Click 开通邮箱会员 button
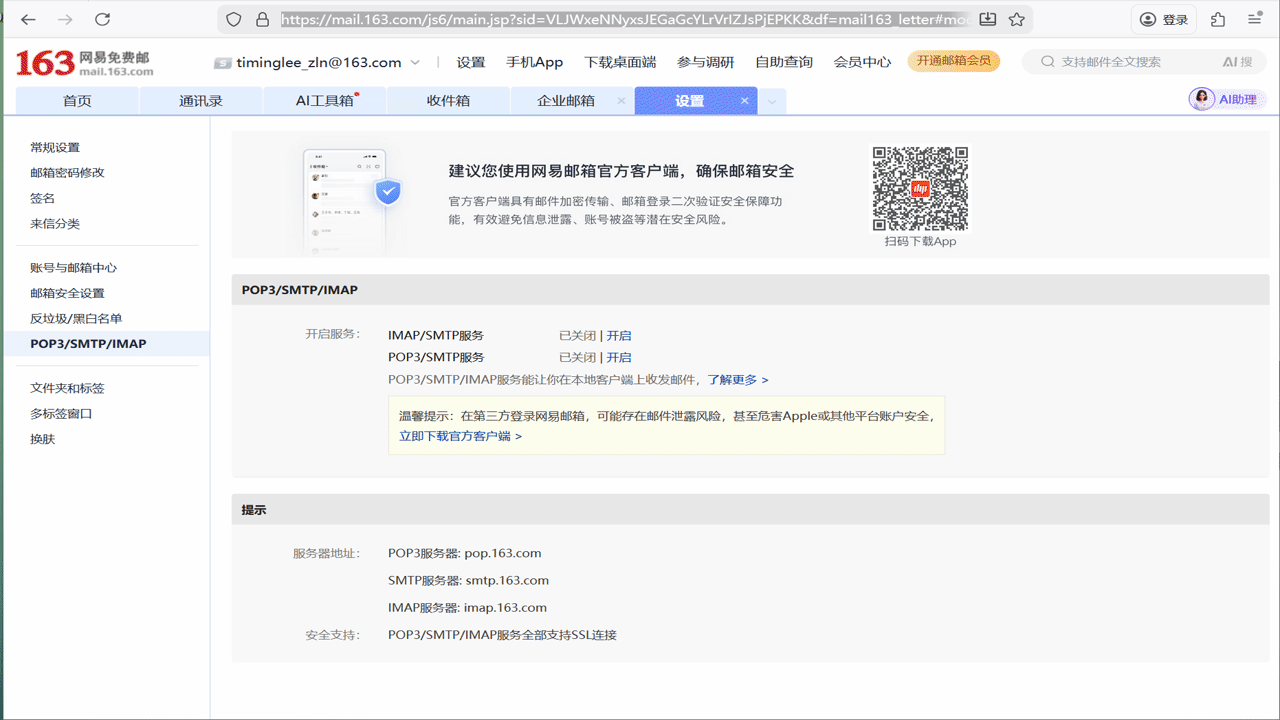The image size is (1280, 720). pos(954,61)
